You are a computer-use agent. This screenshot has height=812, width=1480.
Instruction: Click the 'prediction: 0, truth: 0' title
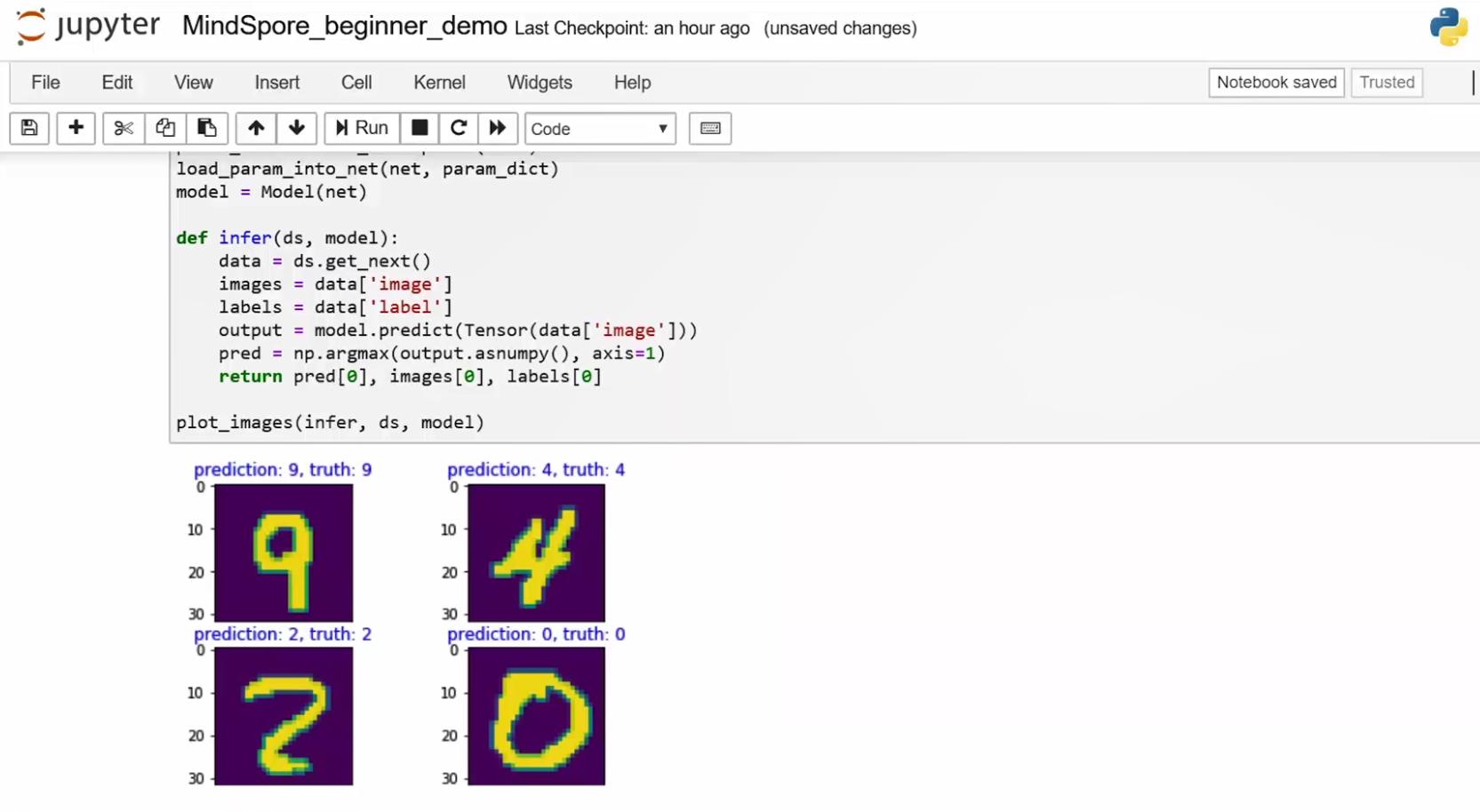point(536,634)
